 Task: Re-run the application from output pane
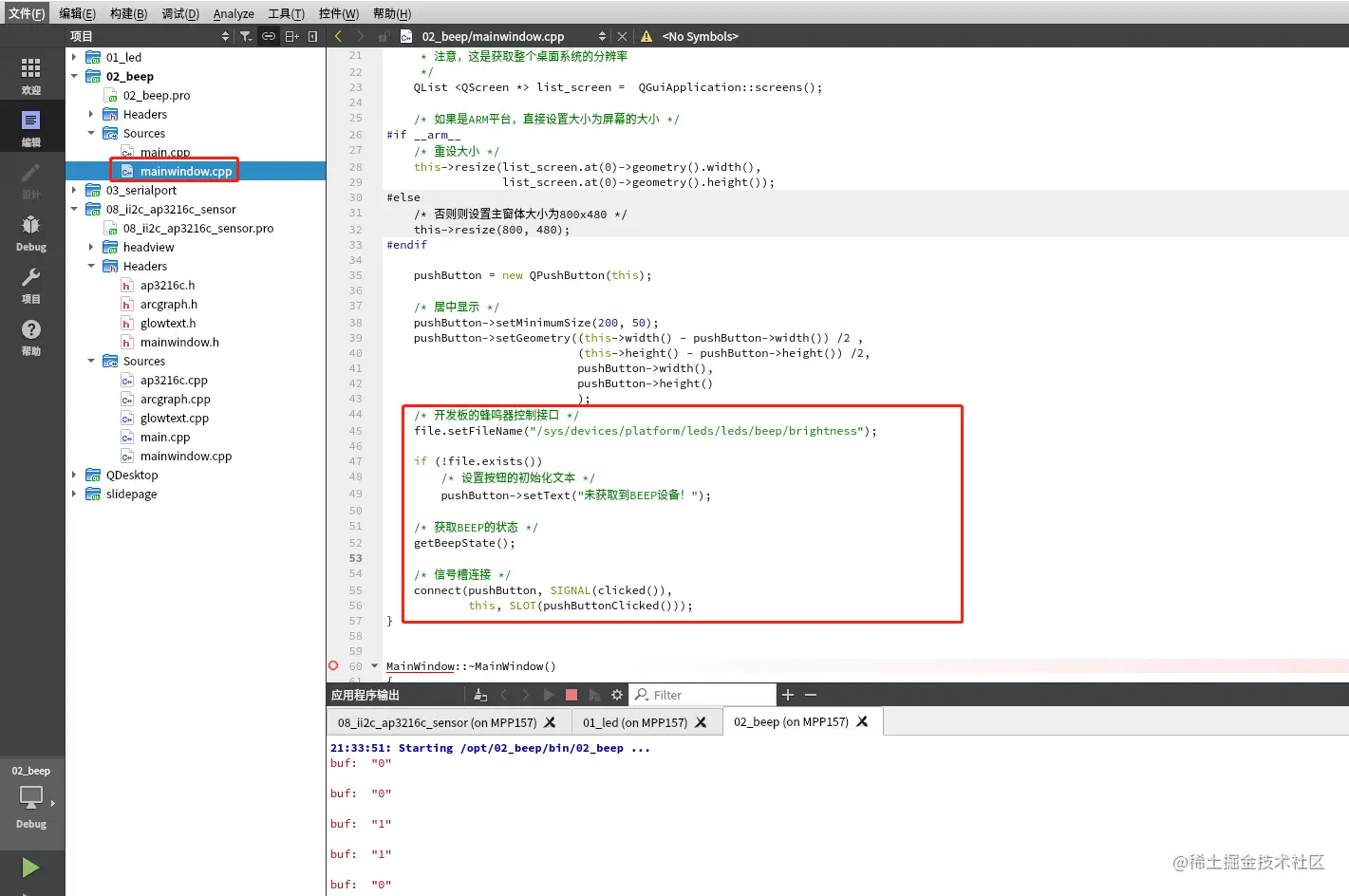click(549, 695)
